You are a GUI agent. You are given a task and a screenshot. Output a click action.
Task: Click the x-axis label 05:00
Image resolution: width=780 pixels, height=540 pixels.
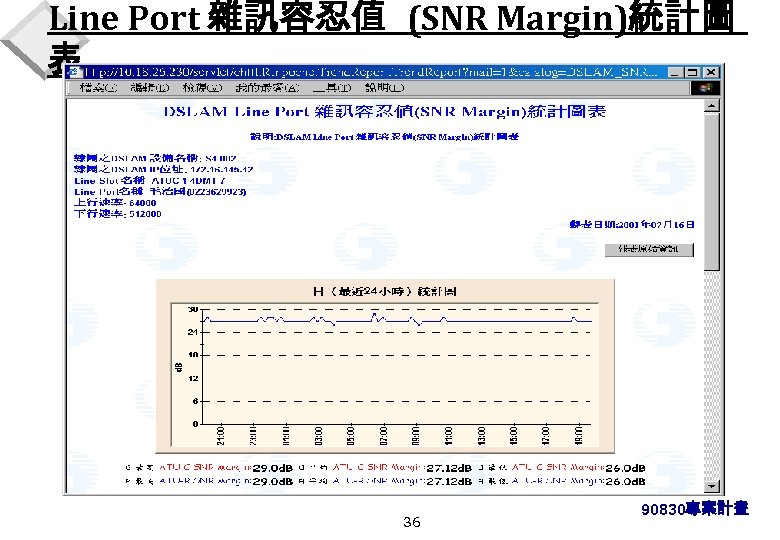pos(351,436)
